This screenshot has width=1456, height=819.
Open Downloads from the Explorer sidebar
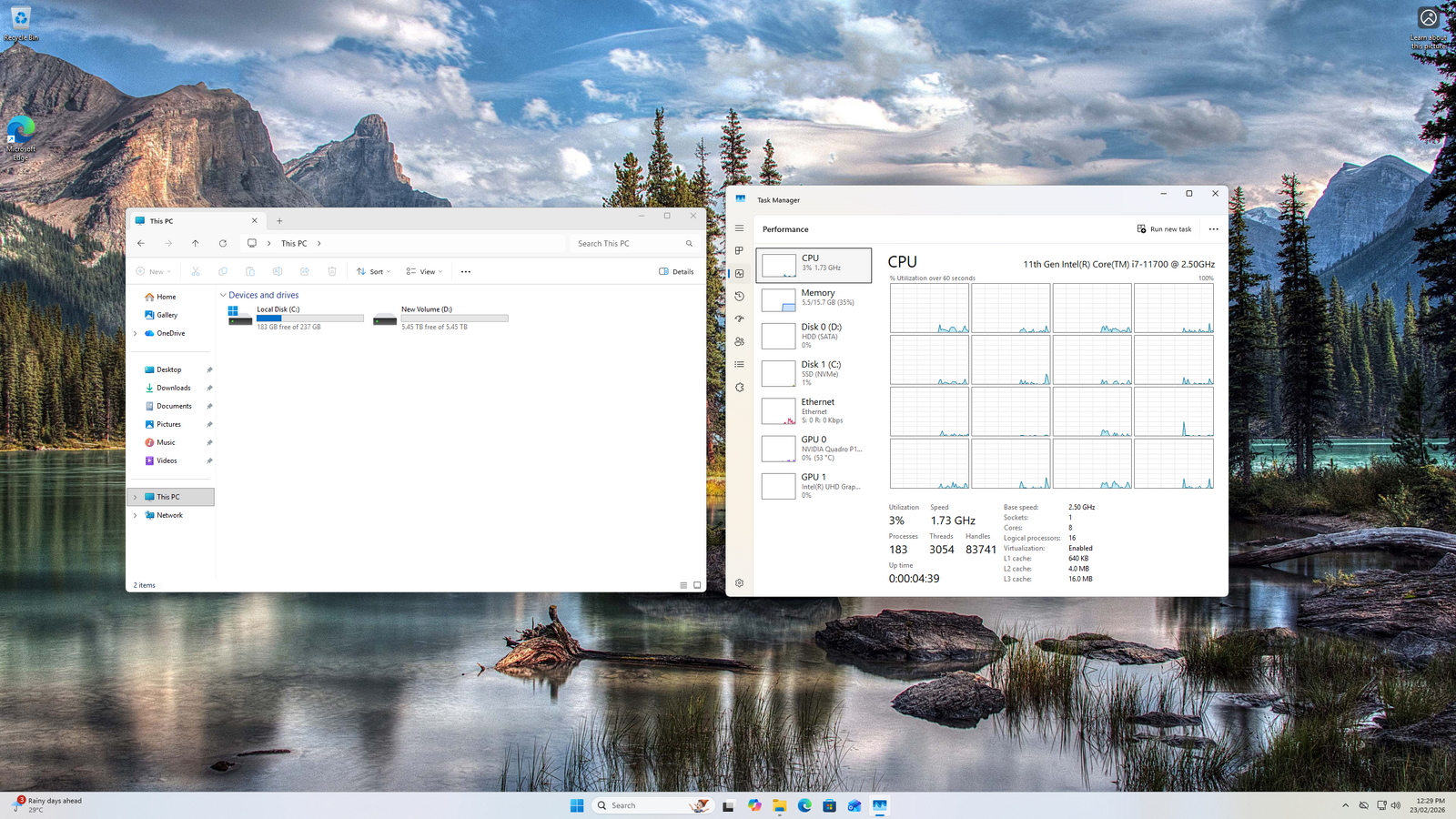[x=173, y=388]
